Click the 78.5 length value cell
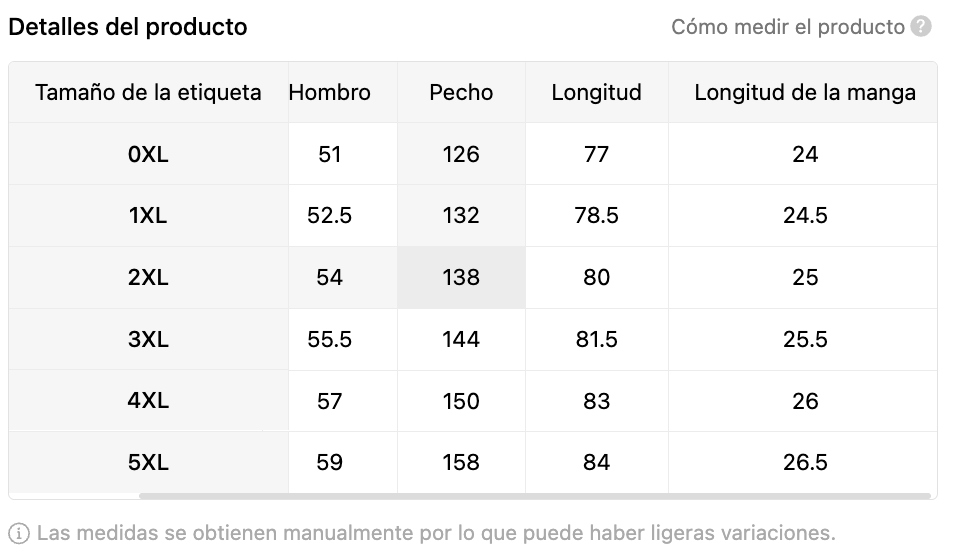This screenshot has width=962, height=560. [596, 215]
